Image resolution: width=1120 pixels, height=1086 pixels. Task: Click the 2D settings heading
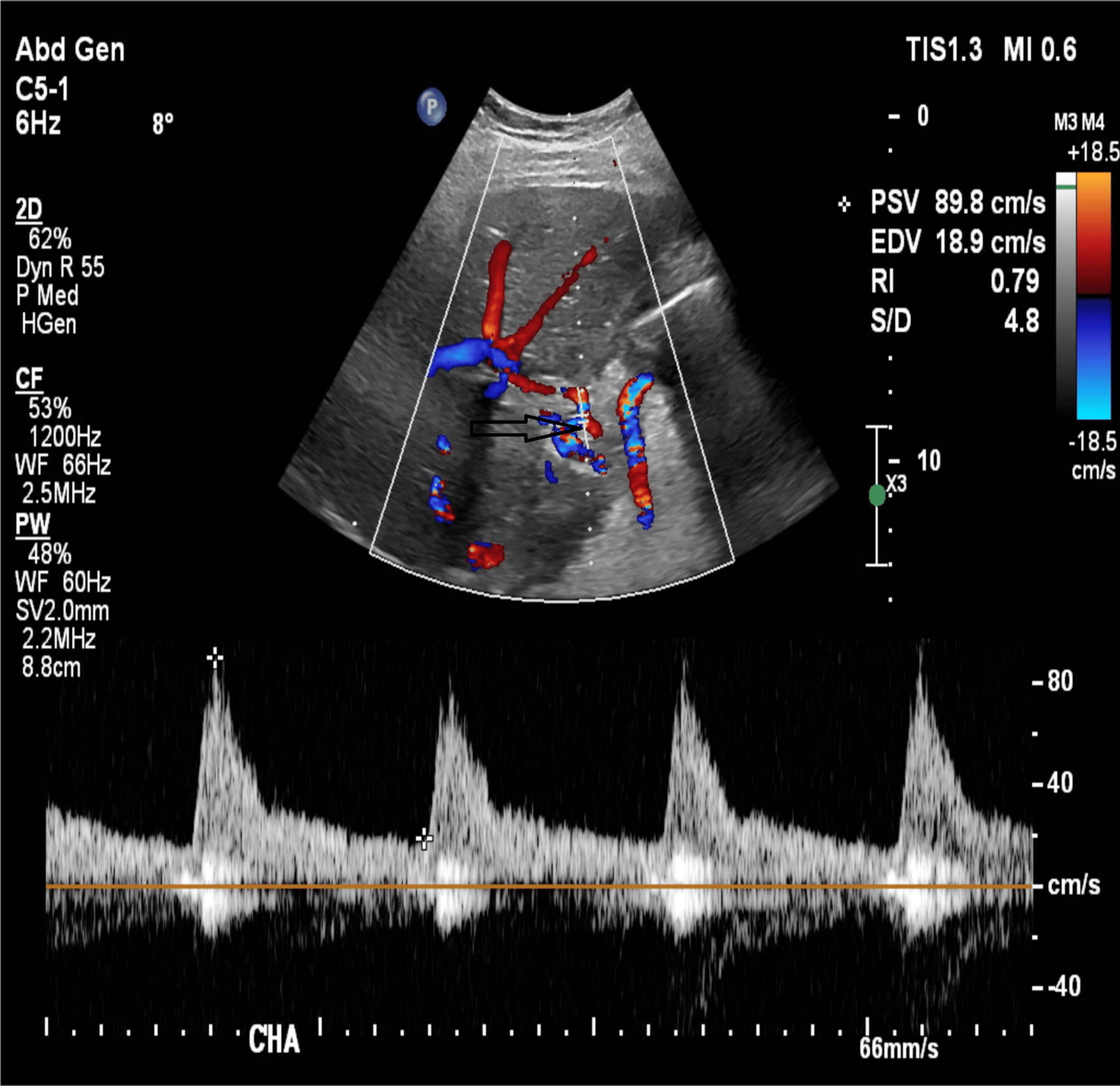tap(29, 210)
